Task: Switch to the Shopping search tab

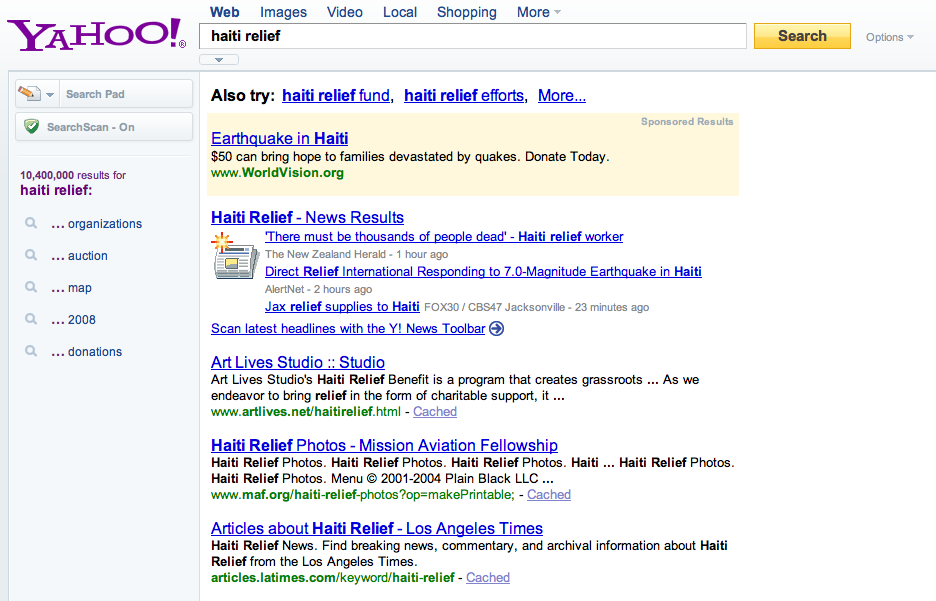Action: point(466,12)
